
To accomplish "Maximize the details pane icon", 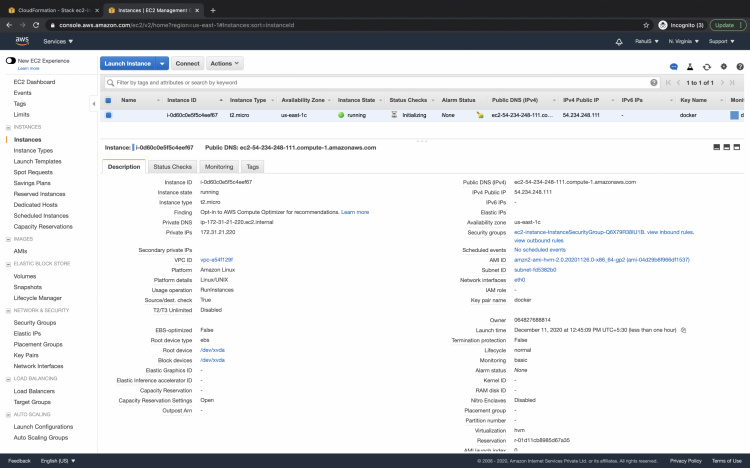I will [737, 147].
